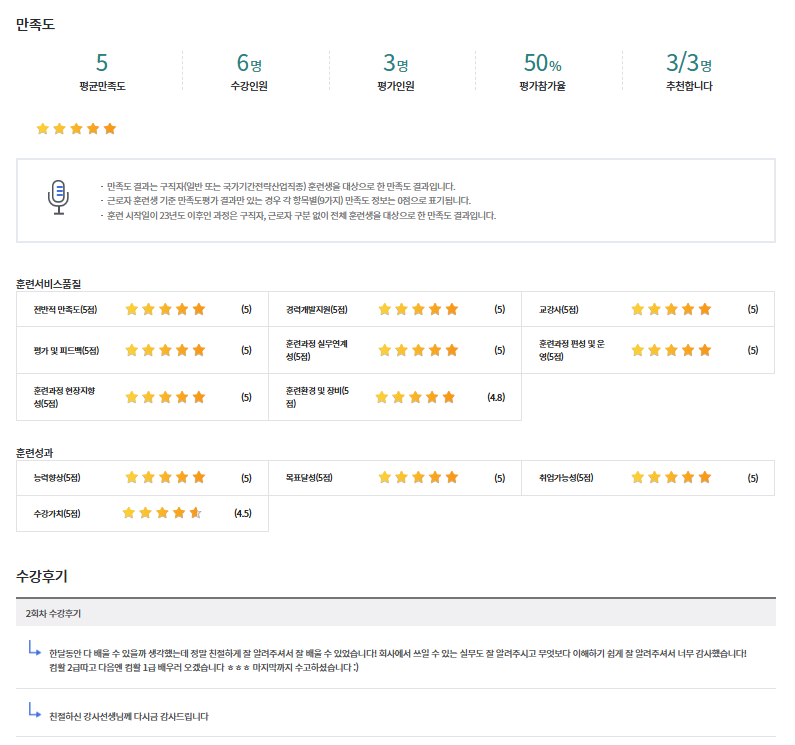Click the 만족도 section heading
This screenshot has height=745, width=795.
pyautogui.click(x=35, y=24)
